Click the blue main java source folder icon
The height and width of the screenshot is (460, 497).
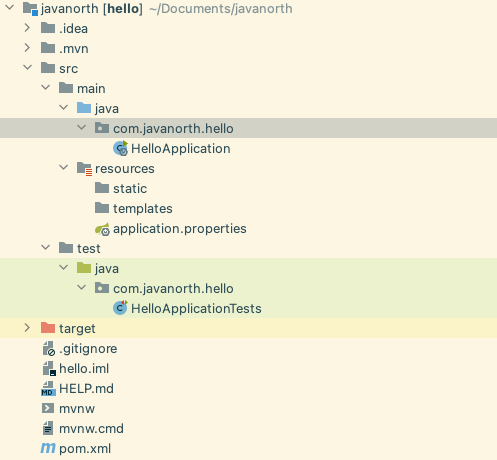(x=84, y=108)
